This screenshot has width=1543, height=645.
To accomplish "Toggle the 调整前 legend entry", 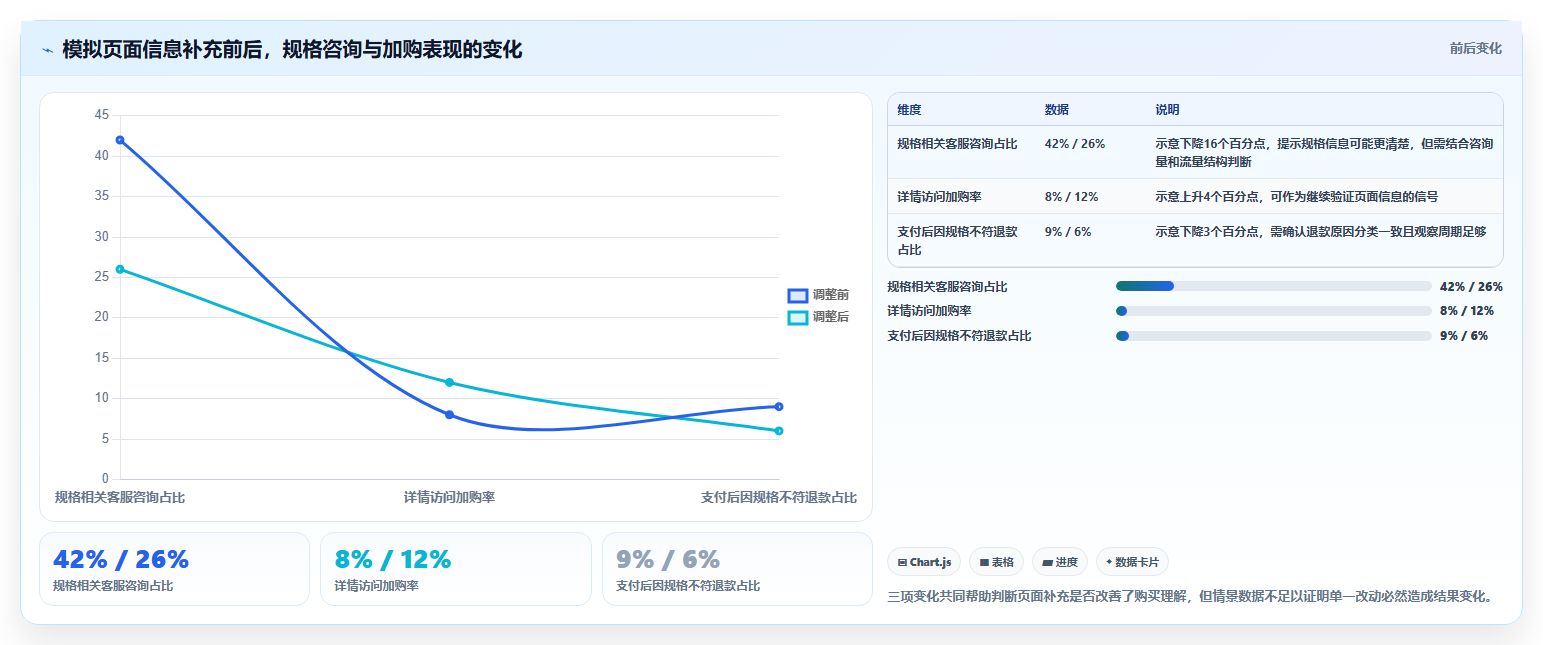I will (x=818, y=295).
